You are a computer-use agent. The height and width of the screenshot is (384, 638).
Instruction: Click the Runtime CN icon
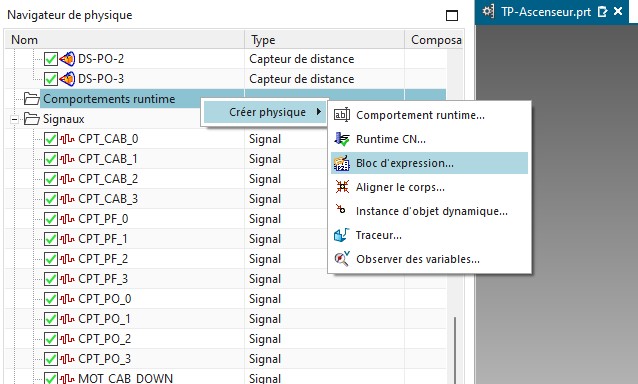[x=342, y=139]
